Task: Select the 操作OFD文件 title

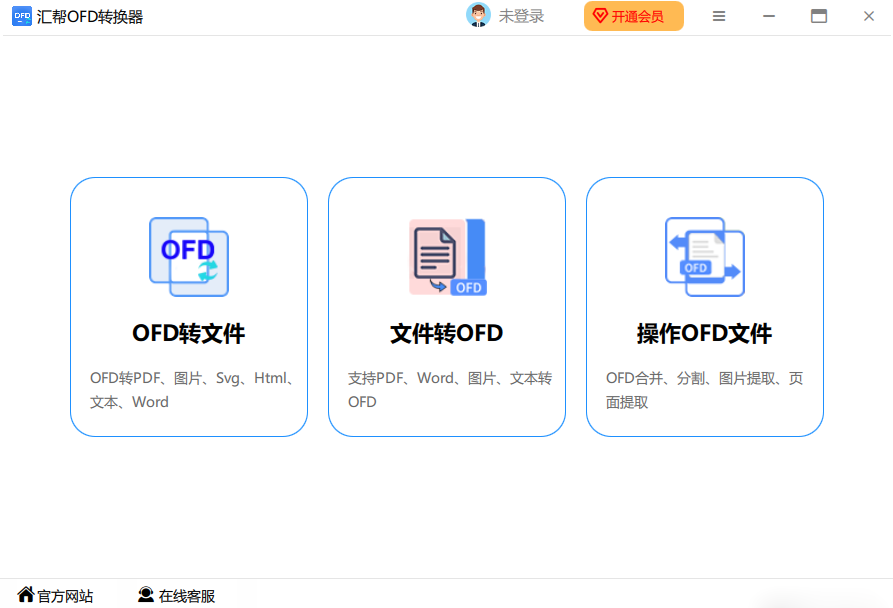Action: click(705, 333)
